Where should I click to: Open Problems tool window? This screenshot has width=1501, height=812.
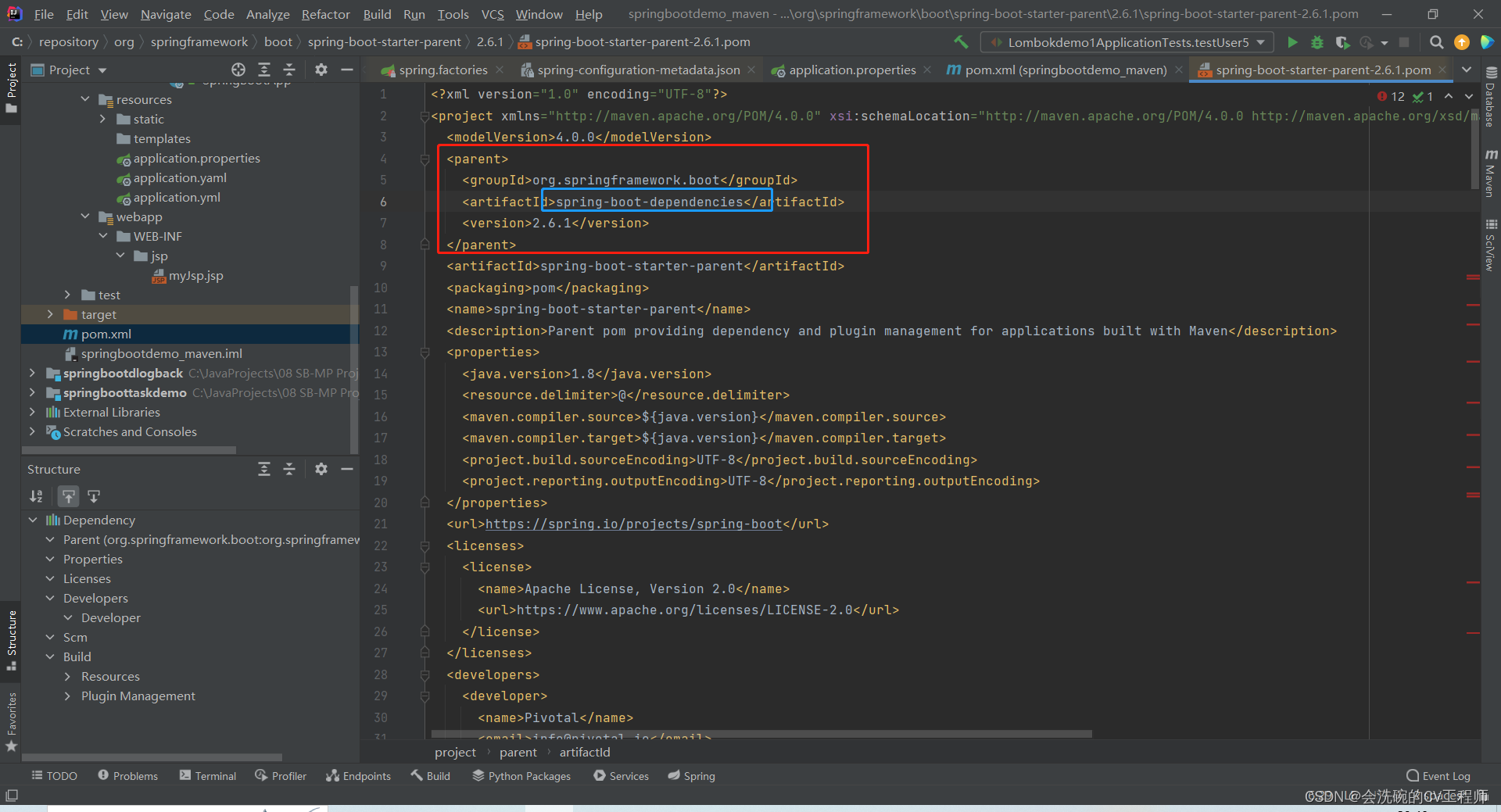click(x=127, y=776)
